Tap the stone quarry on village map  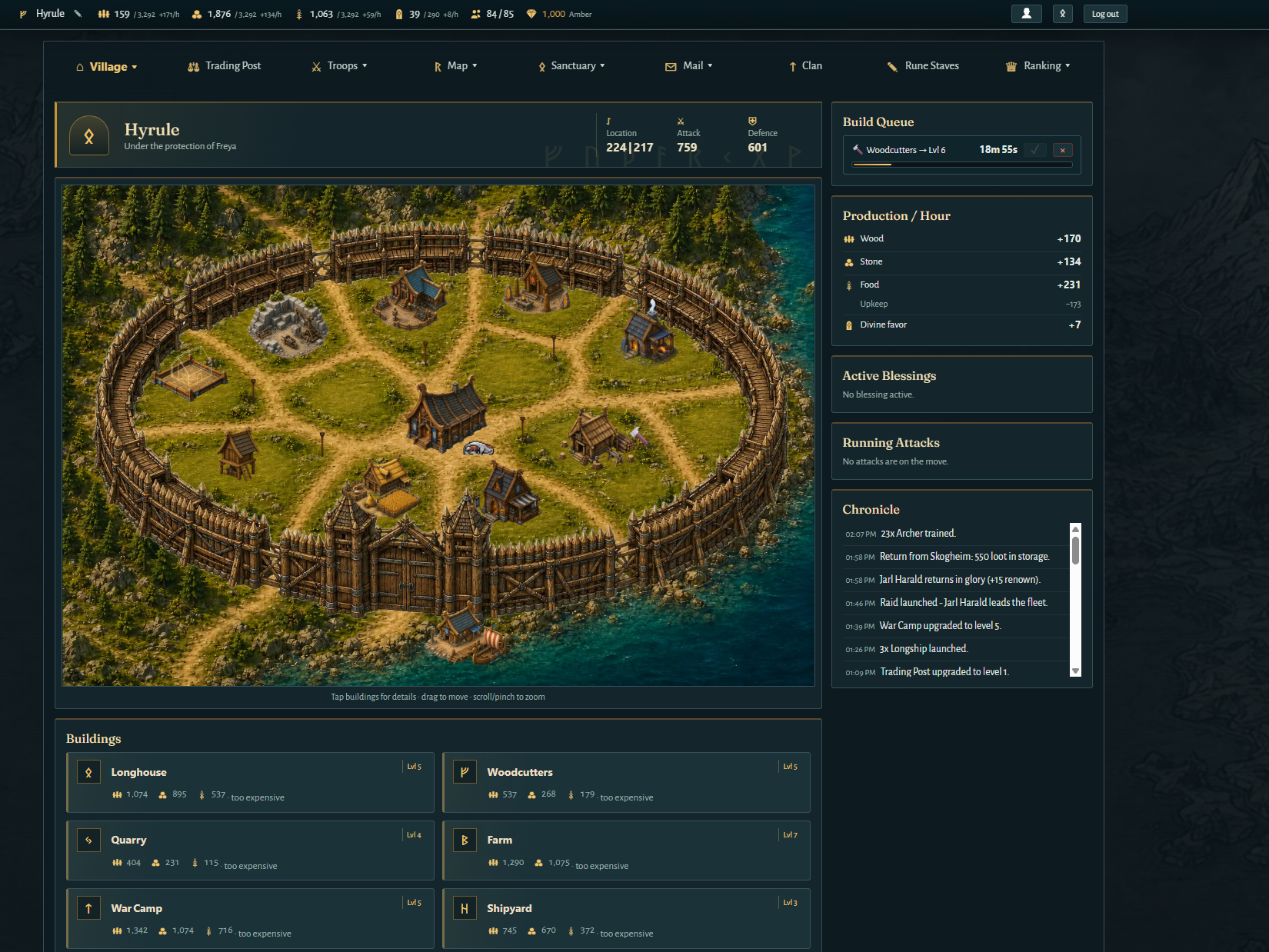point(287,325)
